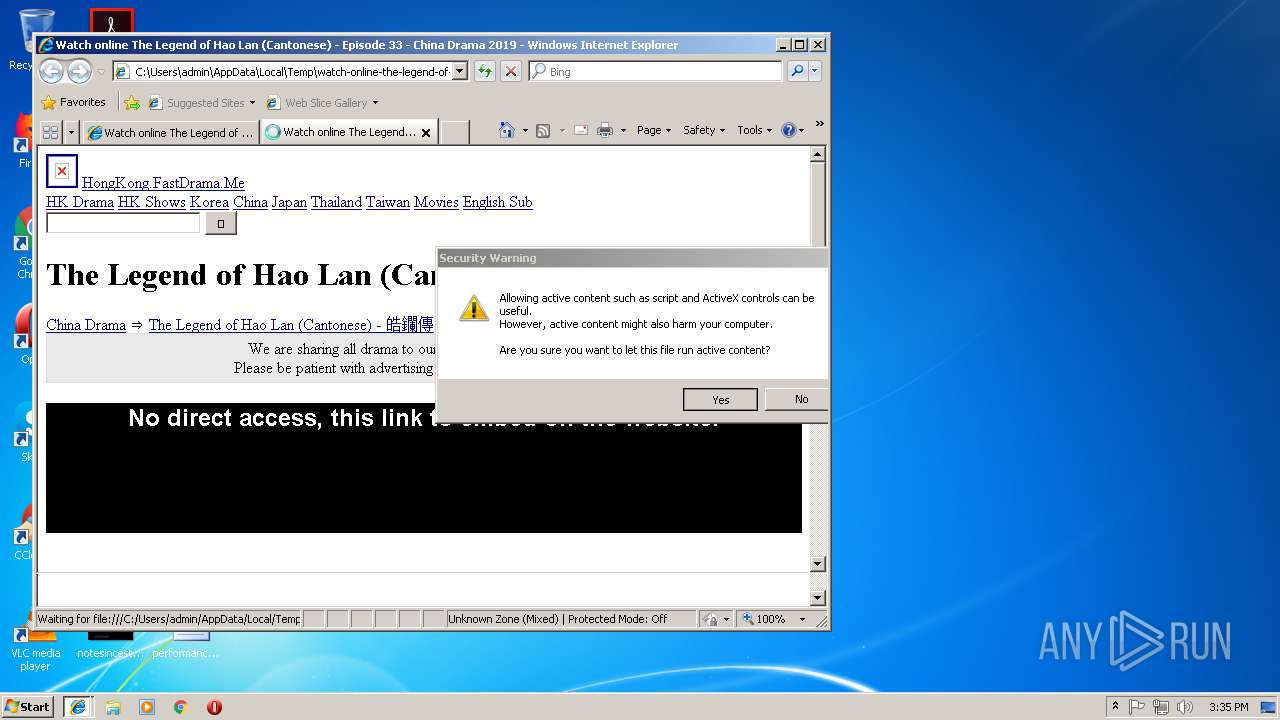Close the active tab with X
1280x720 pixels.
(426, 132)
